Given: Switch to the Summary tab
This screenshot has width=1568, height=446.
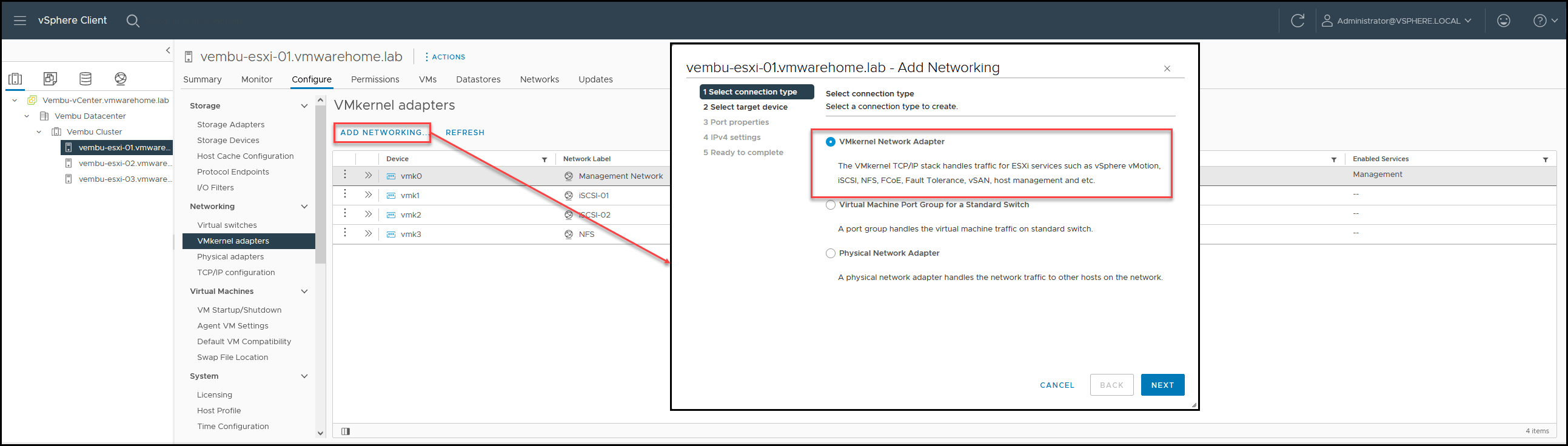Looking at the screenshot, I should (202, 79).
